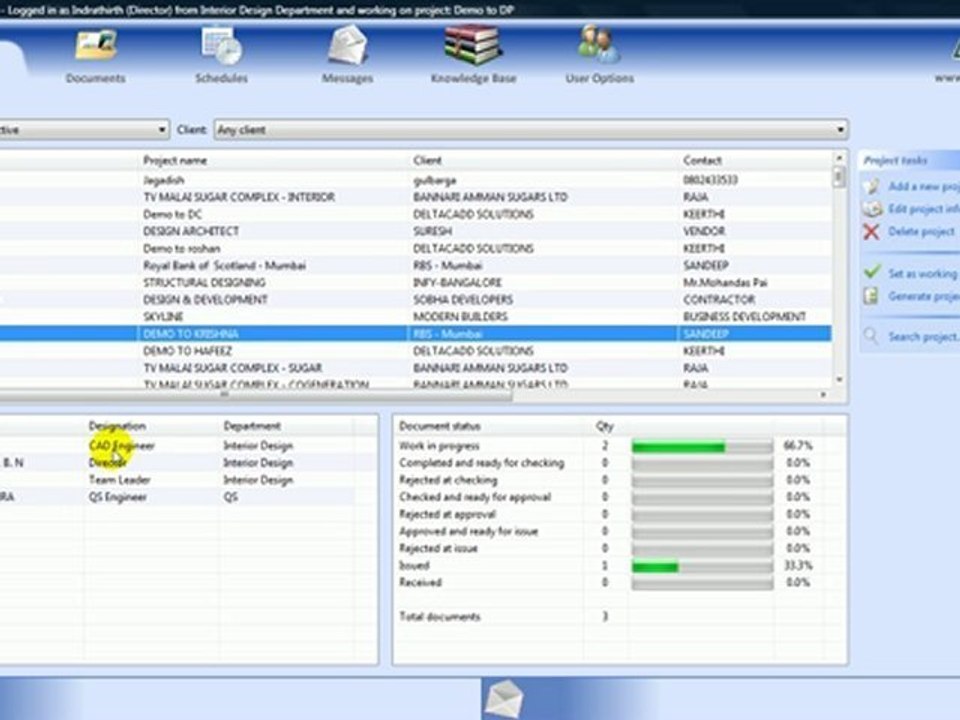Click the Contact column header
The image size is (960, 720).
pyautogui.click(x=702, y=160)
